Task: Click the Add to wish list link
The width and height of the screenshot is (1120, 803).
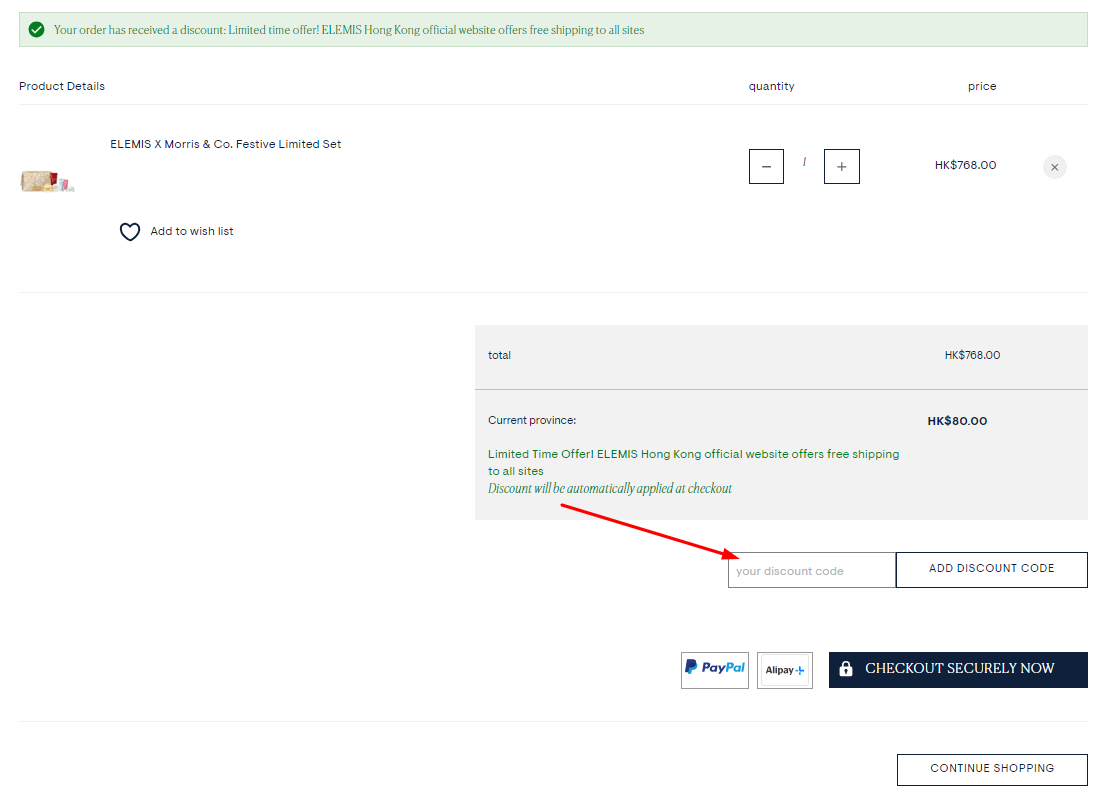Action: tap(191, 231)
